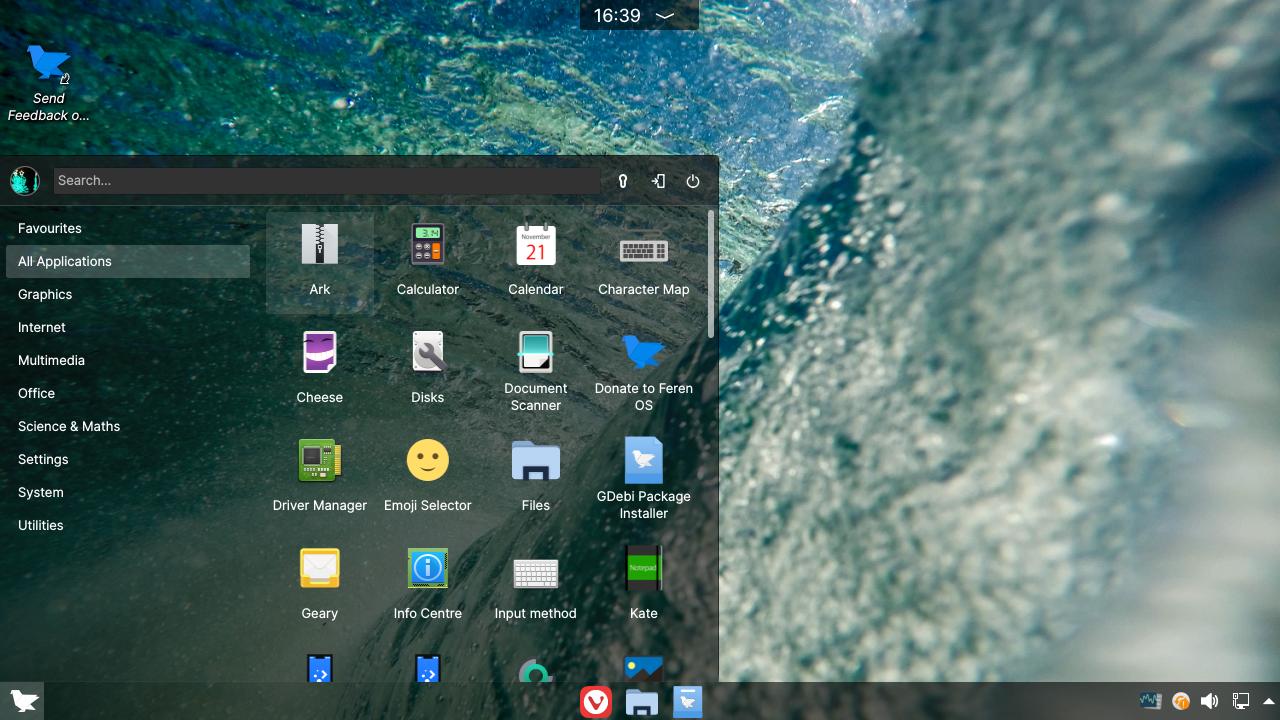1280x720 pixels.
Task: Open the Disks utility
Action: tap(428, 370)
